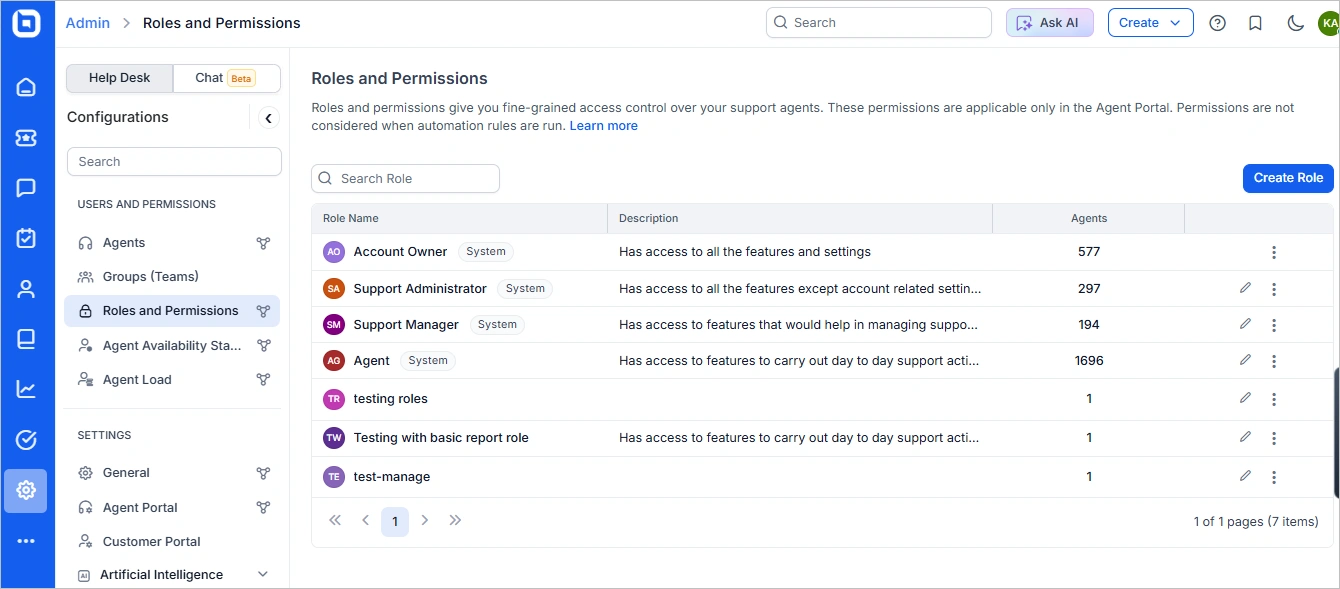Click the Testing with basic report role name
The width and height of the screenshot is (1340, 589).
click(x=441, y=438)
